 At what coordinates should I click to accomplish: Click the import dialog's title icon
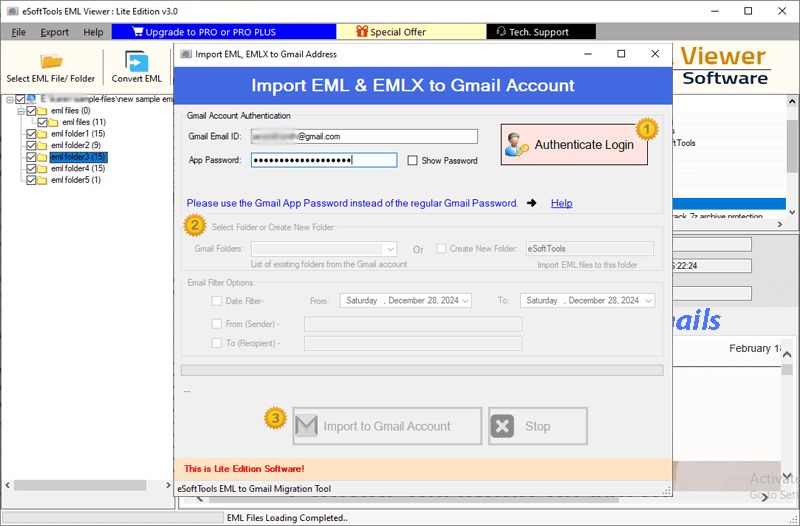coord(186,54)
